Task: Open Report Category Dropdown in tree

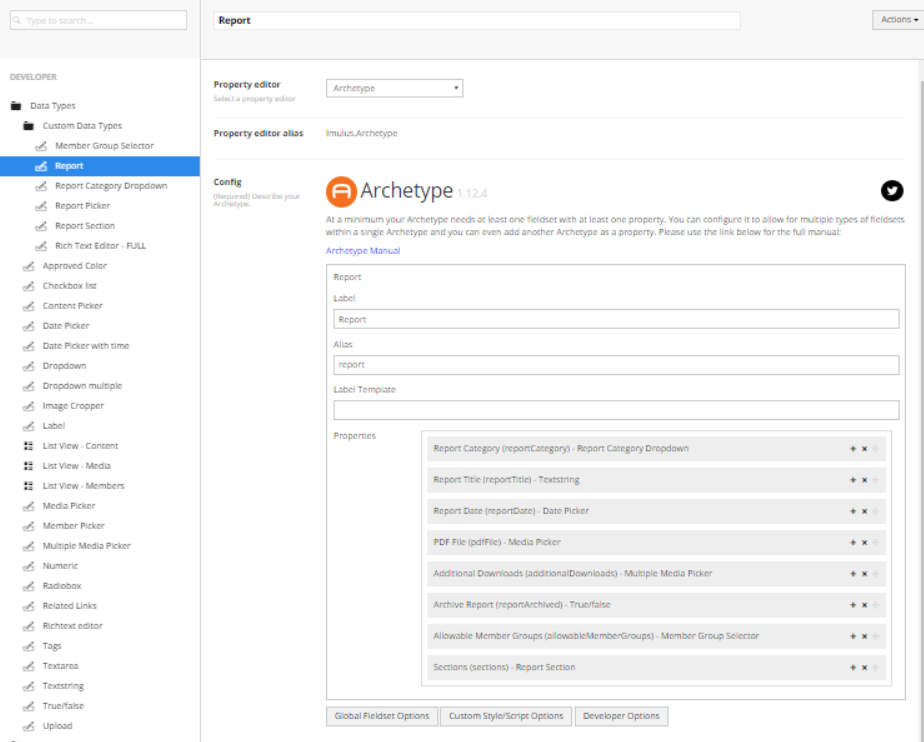Action: [111, 186]
